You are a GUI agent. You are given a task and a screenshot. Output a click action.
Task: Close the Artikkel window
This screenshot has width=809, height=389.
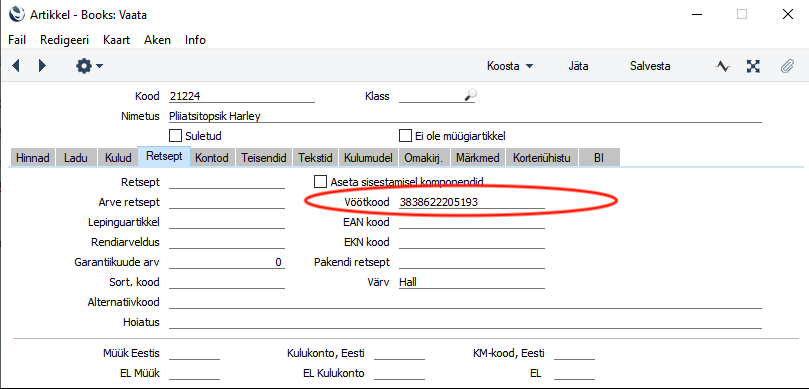pos(788,14)
